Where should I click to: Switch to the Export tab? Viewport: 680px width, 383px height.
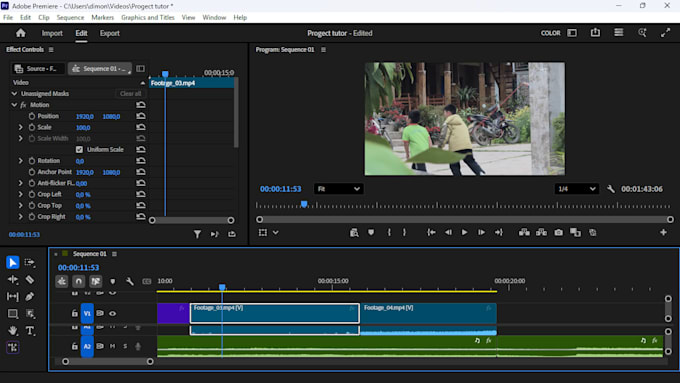(110, 33)
